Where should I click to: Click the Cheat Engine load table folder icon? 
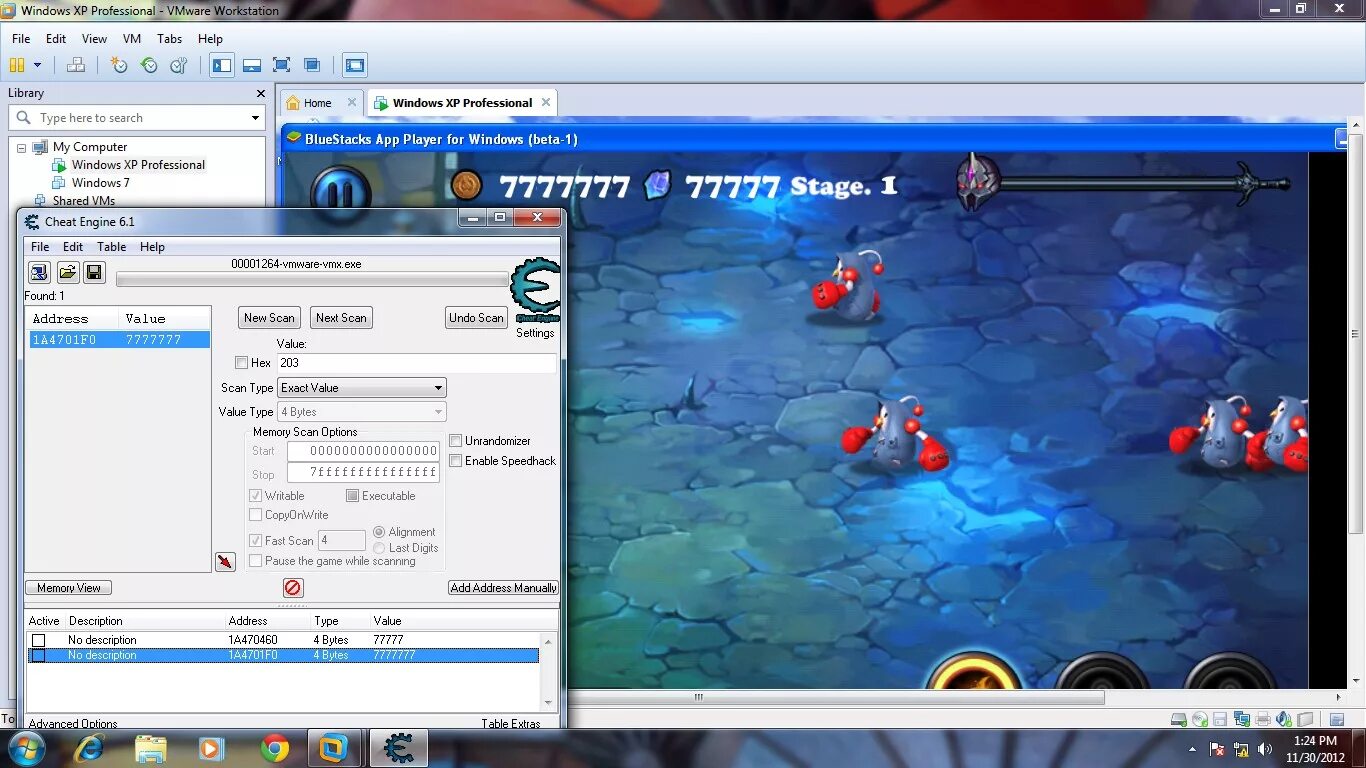pyautogui.click(x=67, y=272)
